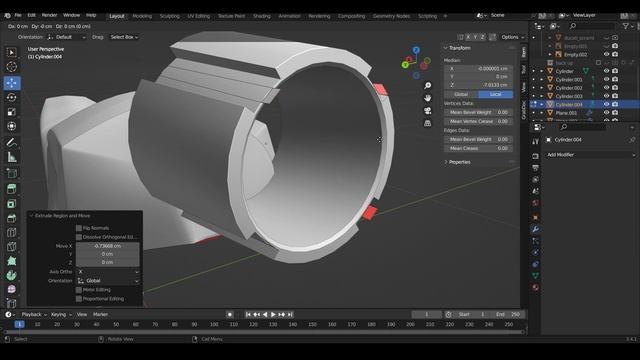Switch to the Modeling workspace tab

pyautogui.click(x=142, y=16)
